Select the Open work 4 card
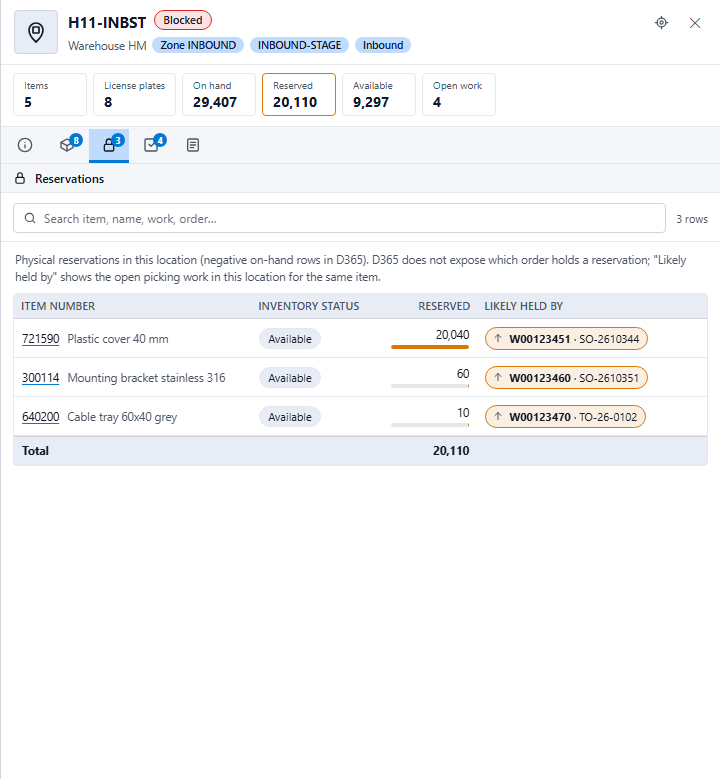The height and width of the screenshot is (779, 720). point(459,94)
